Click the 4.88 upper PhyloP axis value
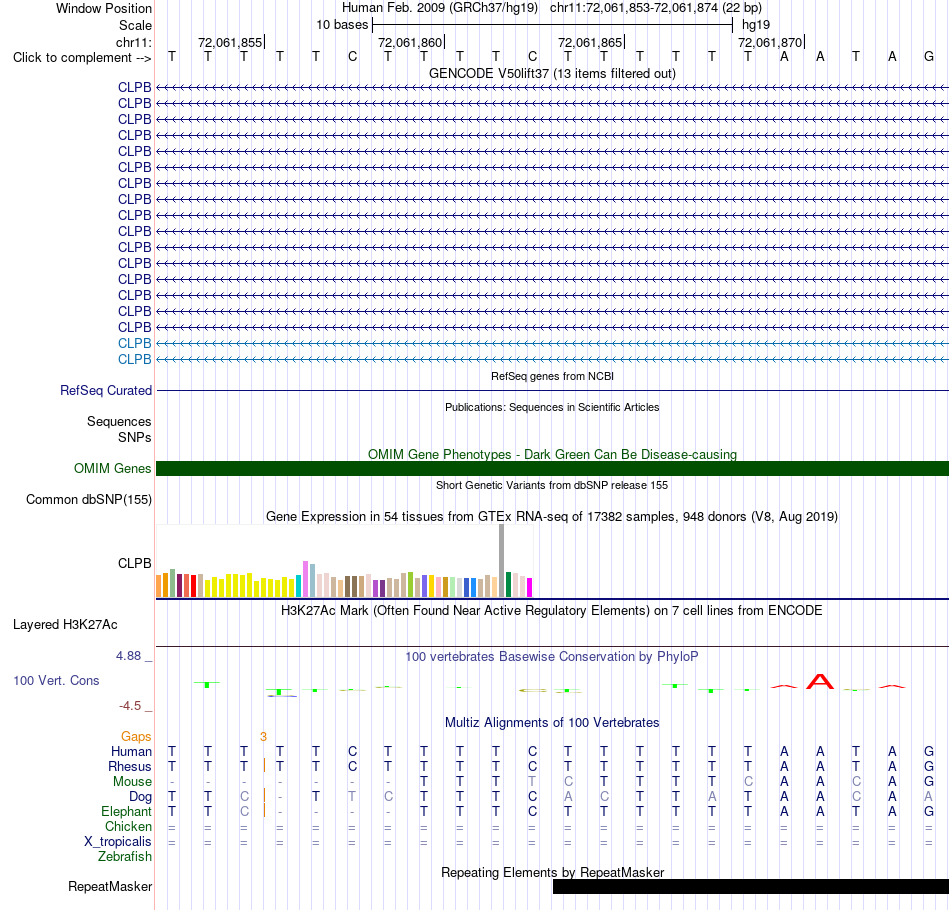This screenshot has height=910, width=950. pyautogui.click(x=128, y=656)
